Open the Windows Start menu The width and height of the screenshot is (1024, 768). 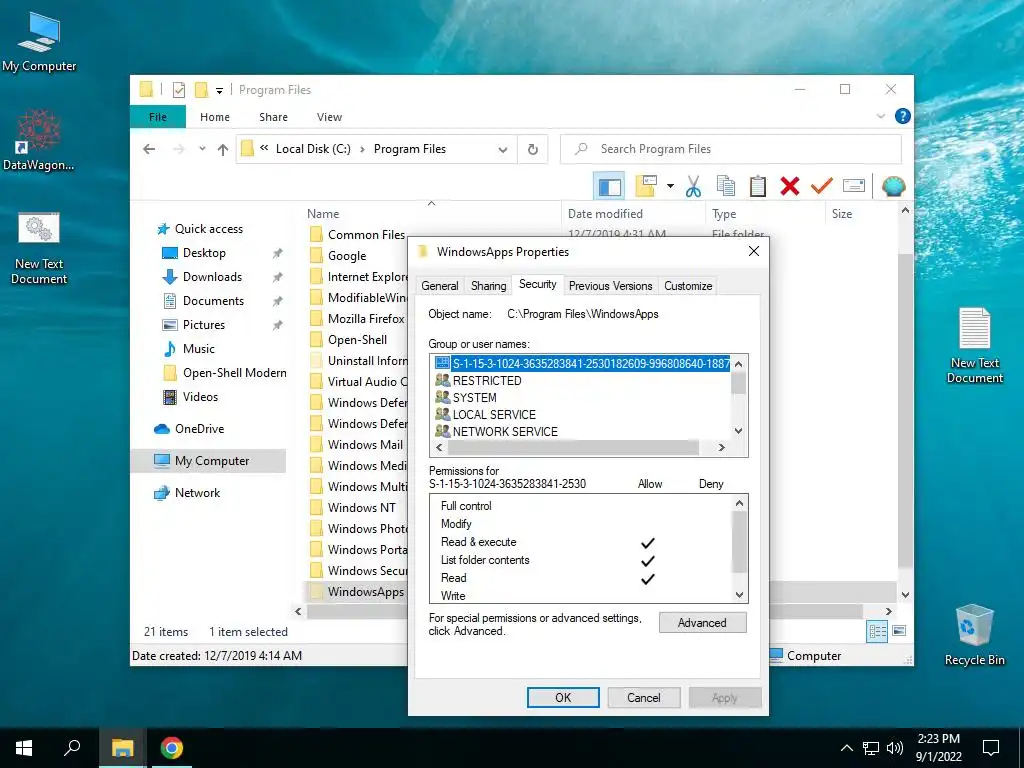click(24, 748)
